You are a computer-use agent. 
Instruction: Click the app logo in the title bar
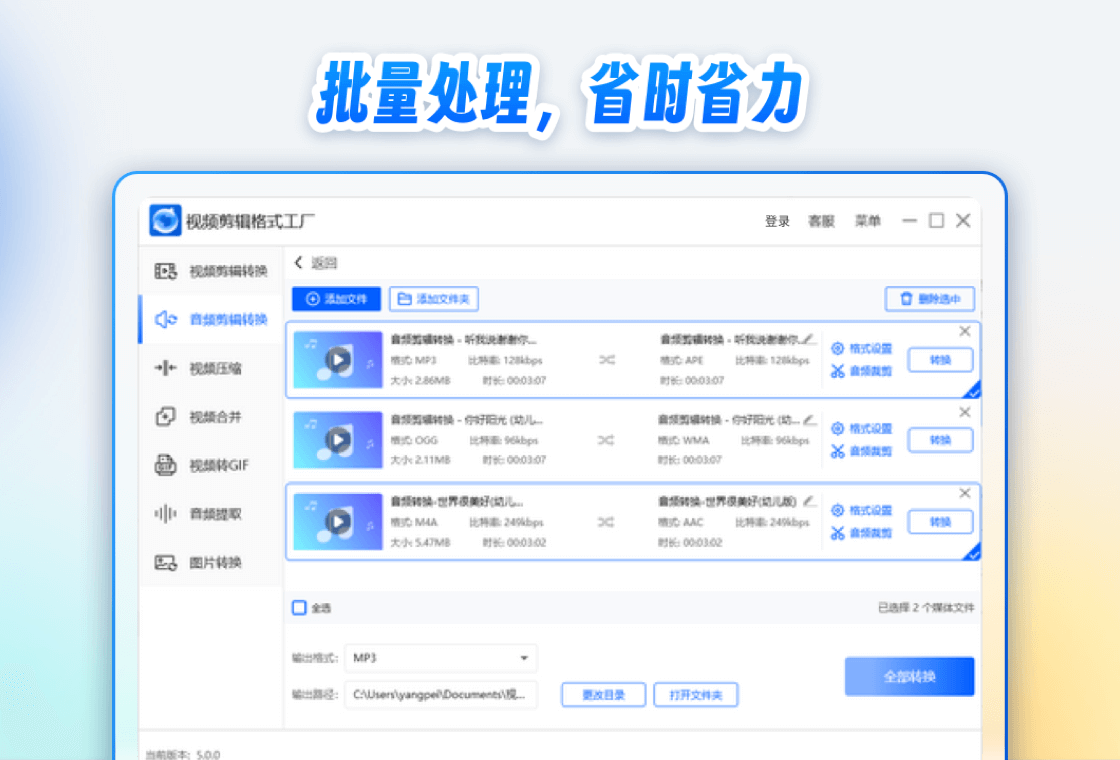point(165,220)
